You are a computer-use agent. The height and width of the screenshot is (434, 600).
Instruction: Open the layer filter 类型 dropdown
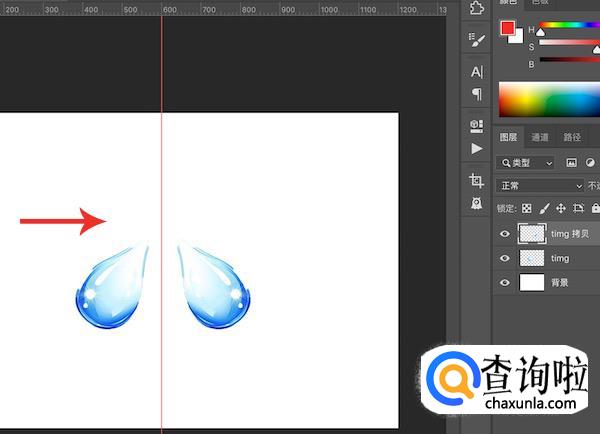point(527,162)
